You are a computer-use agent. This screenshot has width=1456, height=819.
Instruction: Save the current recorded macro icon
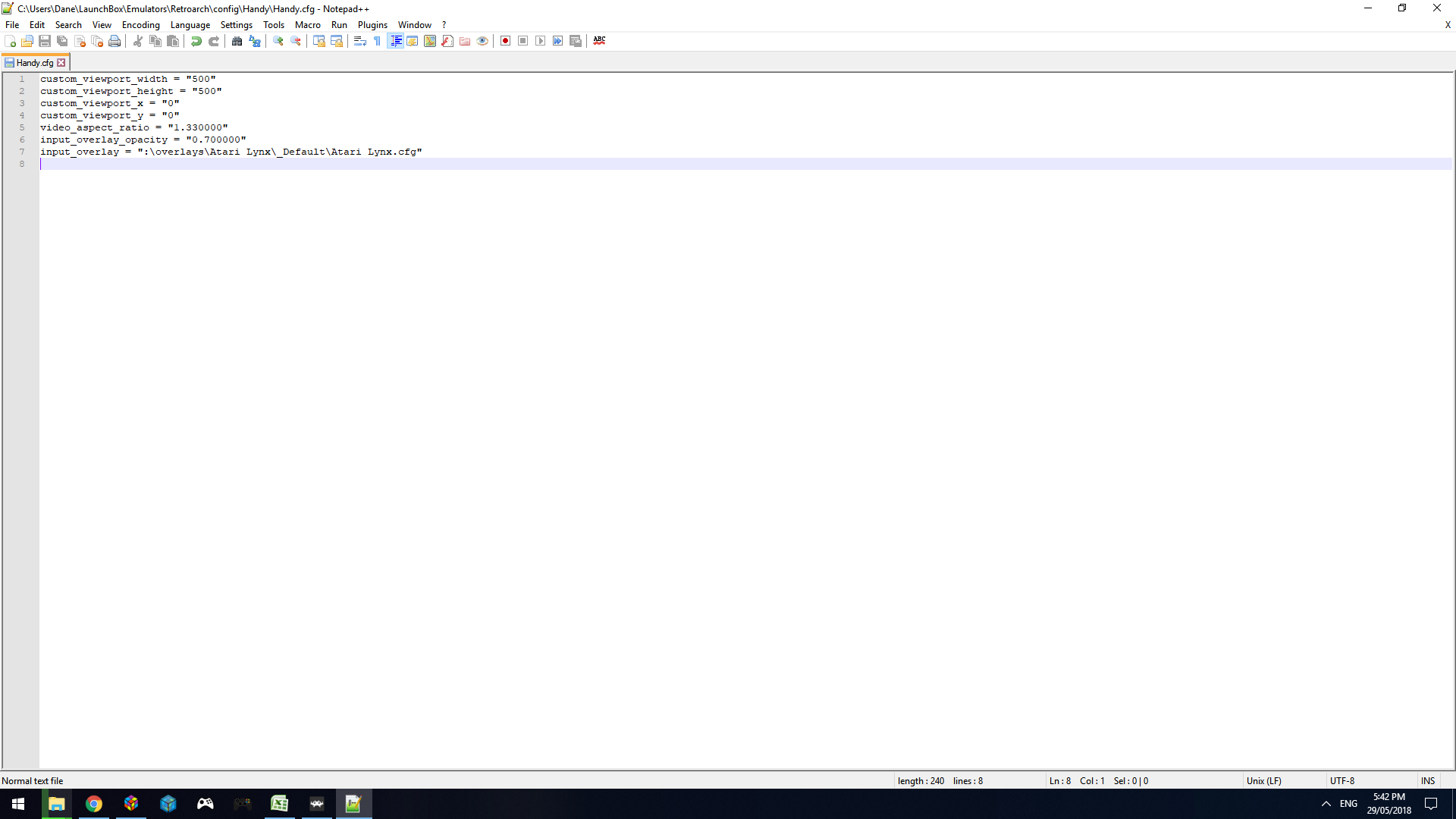(576, 41)
